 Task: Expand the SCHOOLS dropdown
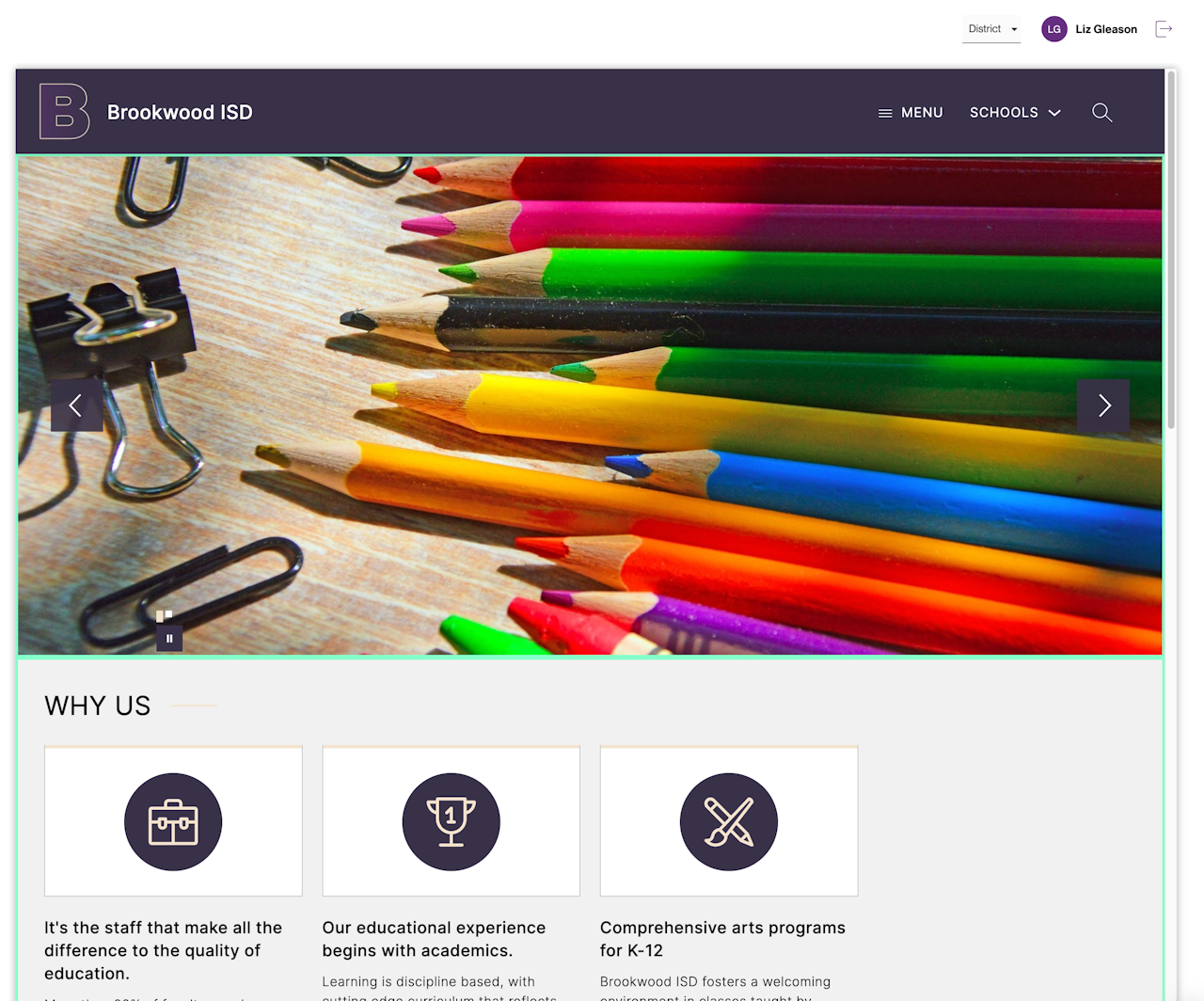pyautogui.click(x=1015, y=113)
